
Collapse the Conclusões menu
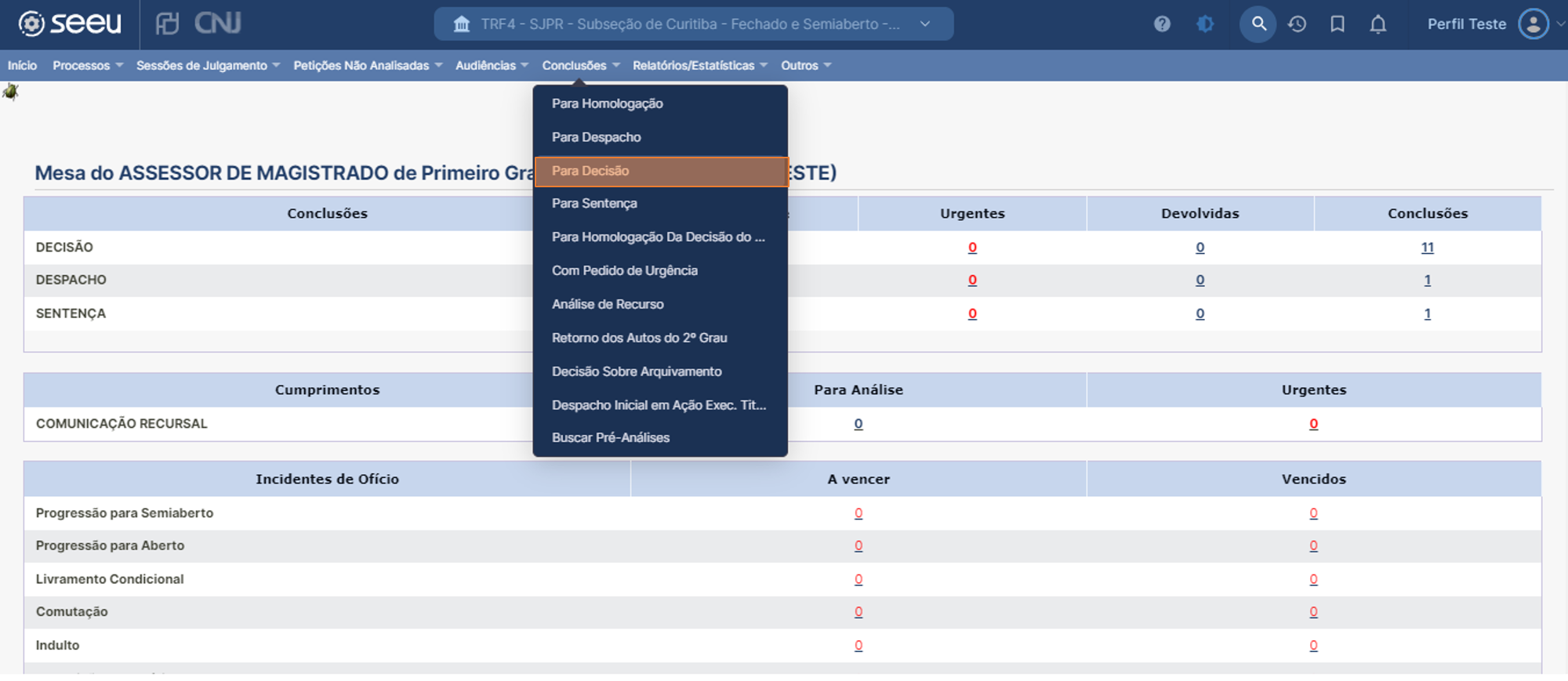(581, 66)
